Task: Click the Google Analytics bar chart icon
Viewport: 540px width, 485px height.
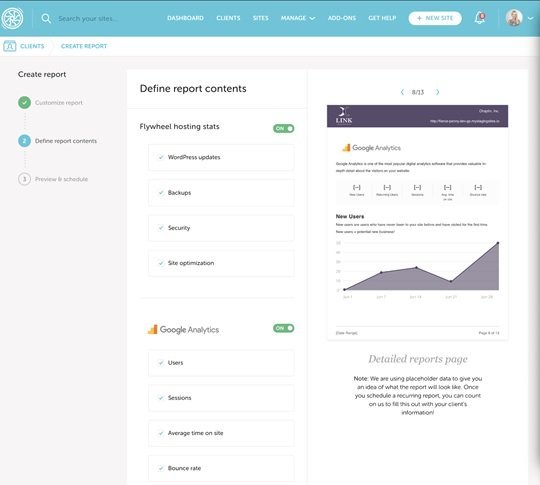Action: [x=153, y=330]
